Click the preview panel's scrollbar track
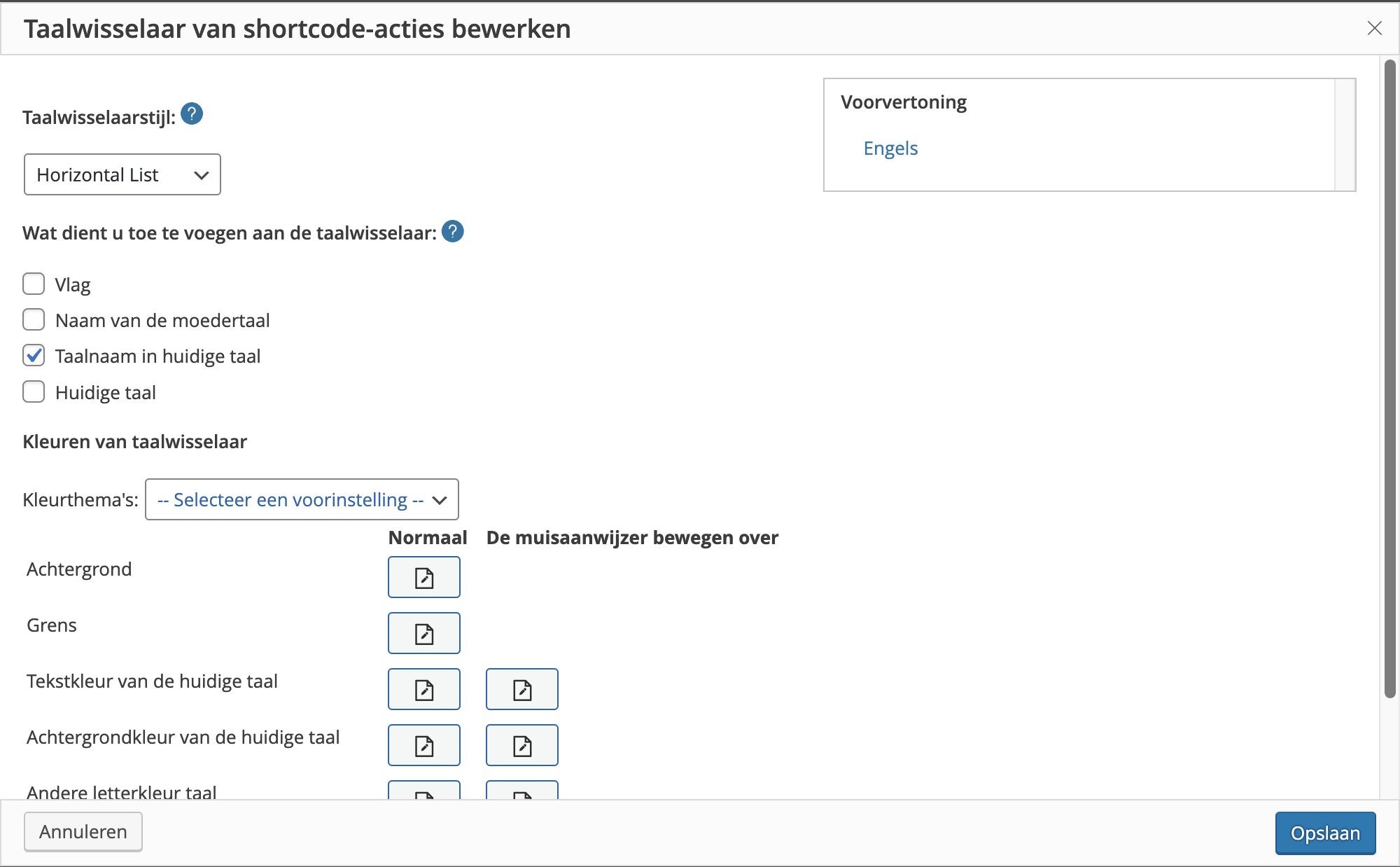 (x=1345, y=134)
